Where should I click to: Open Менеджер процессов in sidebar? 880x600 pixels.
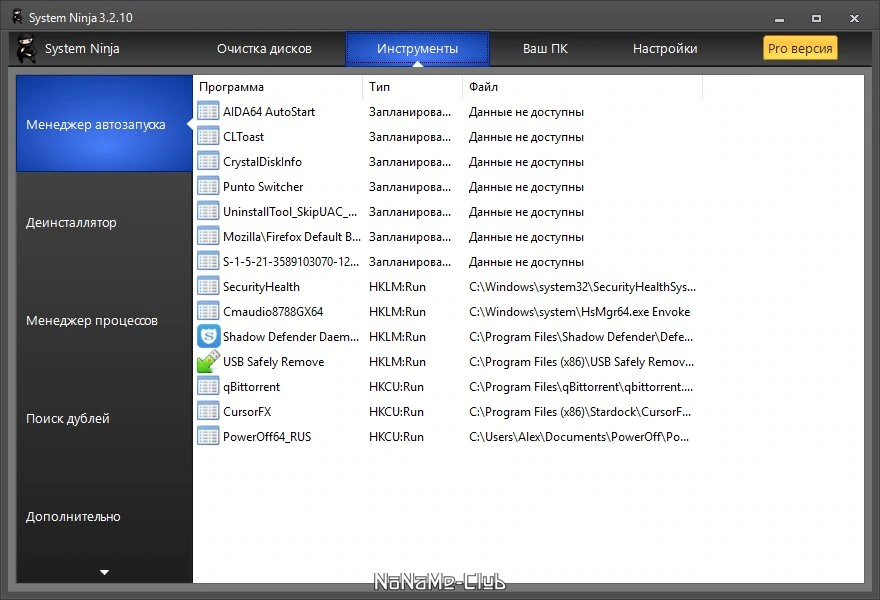pyautogui.click(x=91, y=320)
